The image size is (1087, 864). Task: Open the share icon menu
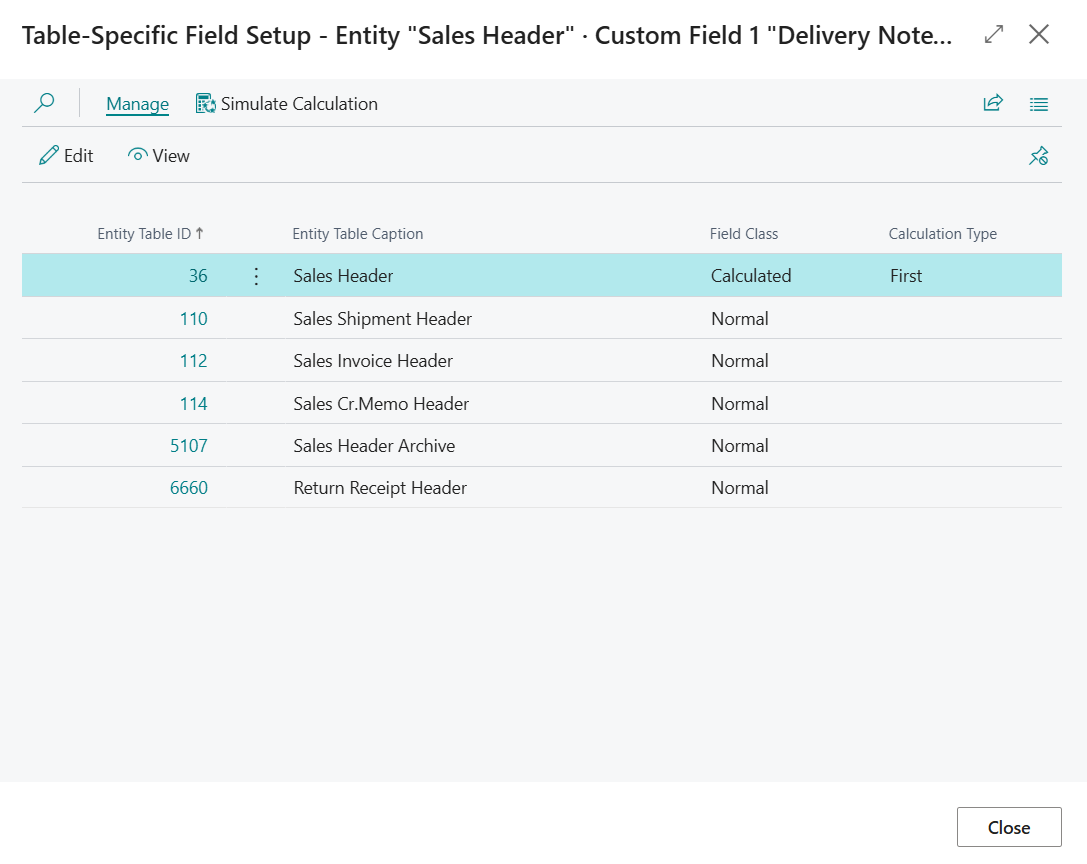[x=993, y=103]
